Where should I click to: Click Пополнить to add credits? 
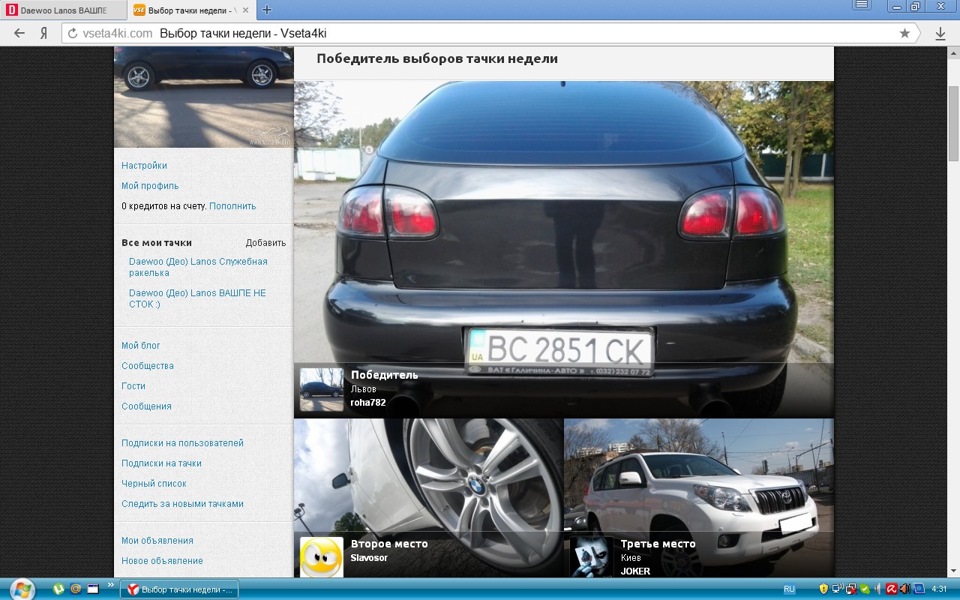(x=233, y=206)
